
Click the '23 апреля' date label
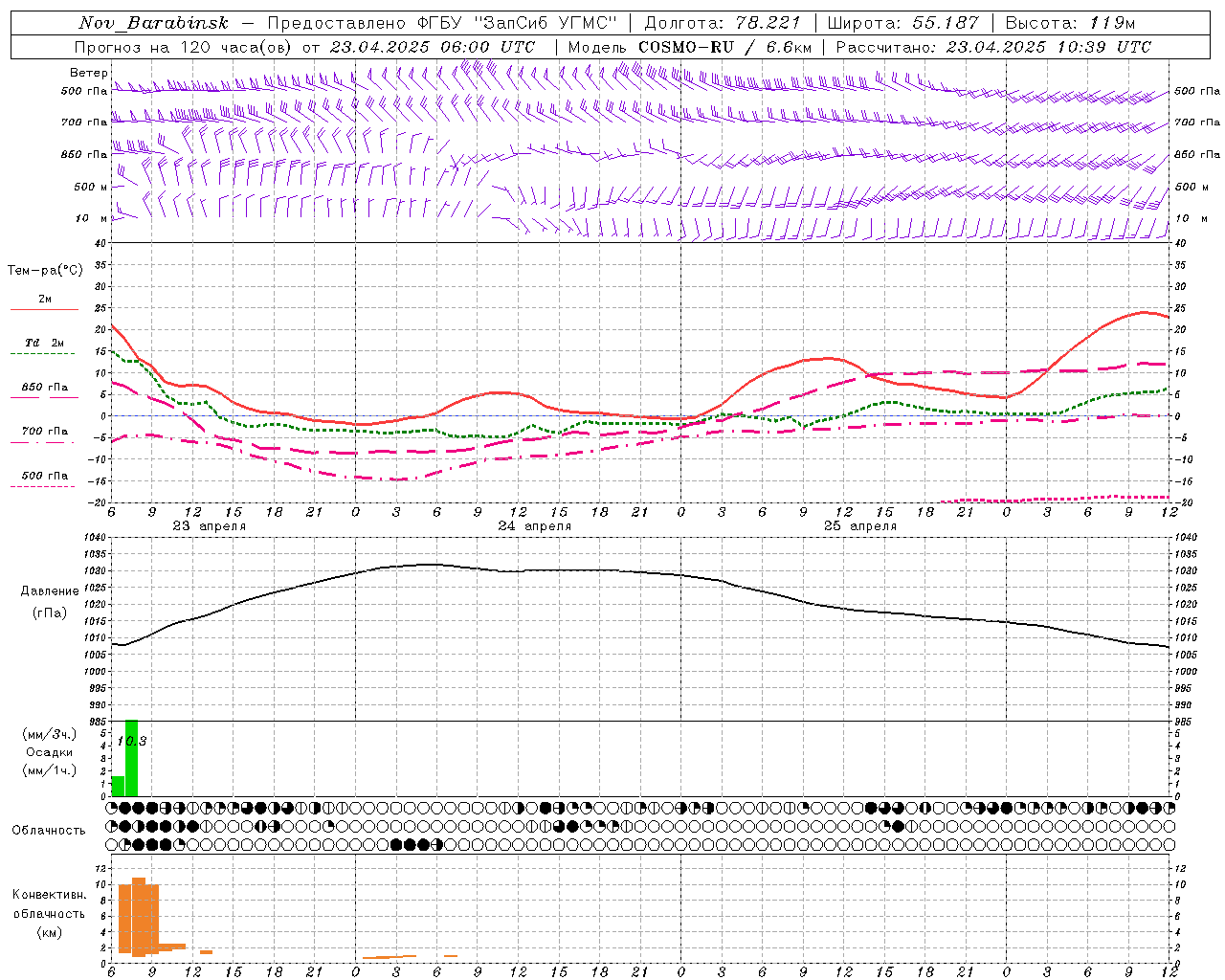pyautogui.click(x=209, y=526)
